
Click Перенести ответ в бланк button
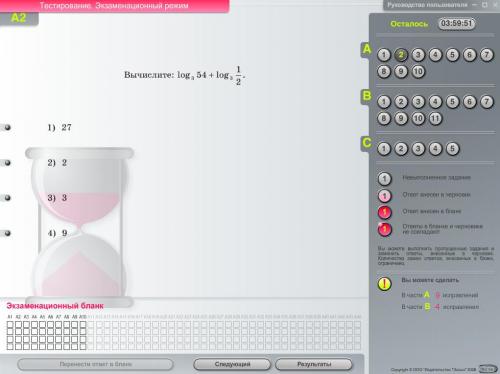[95, 364]
